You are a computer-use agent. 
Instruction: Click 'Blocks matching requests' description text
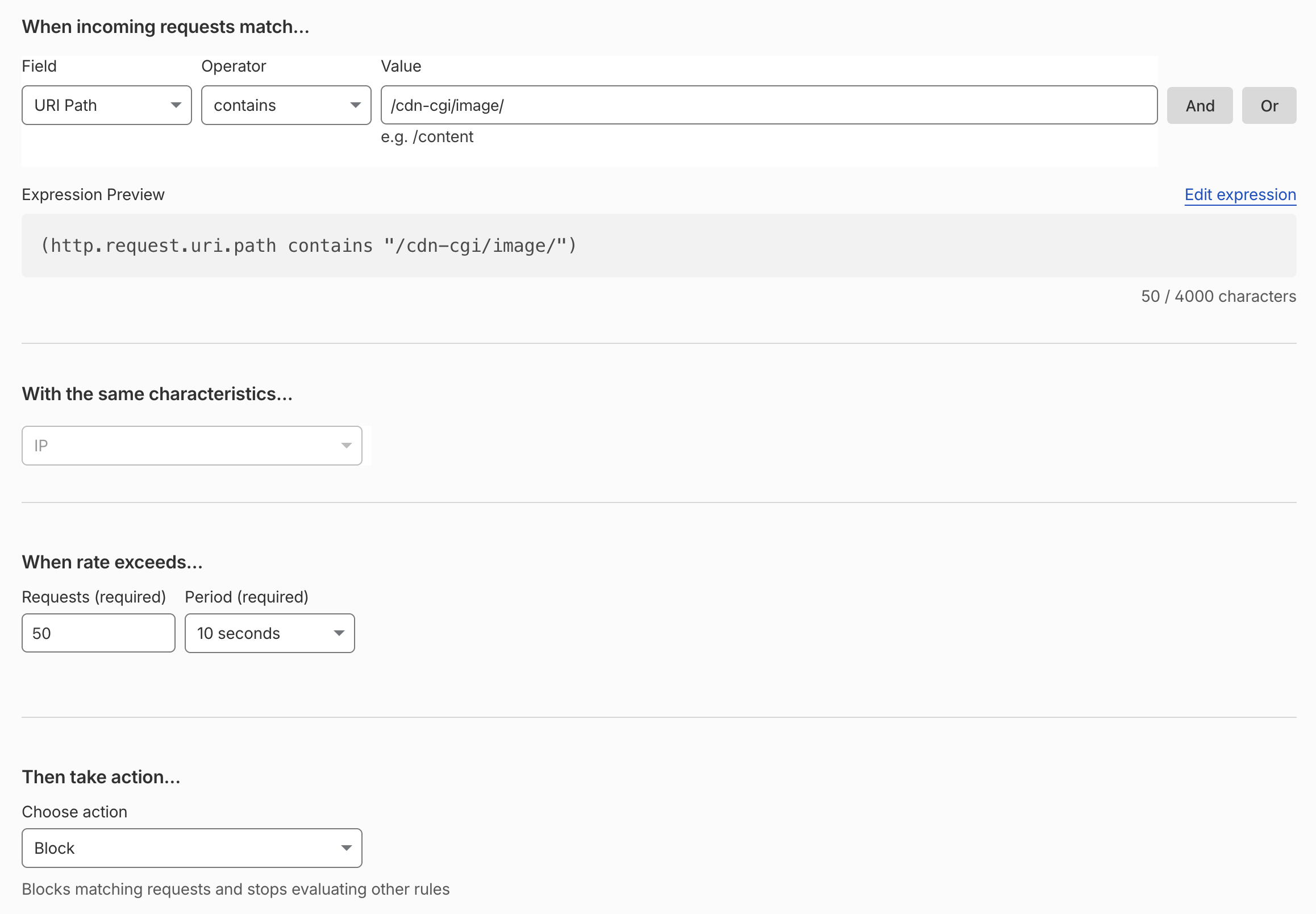[235, 889]
